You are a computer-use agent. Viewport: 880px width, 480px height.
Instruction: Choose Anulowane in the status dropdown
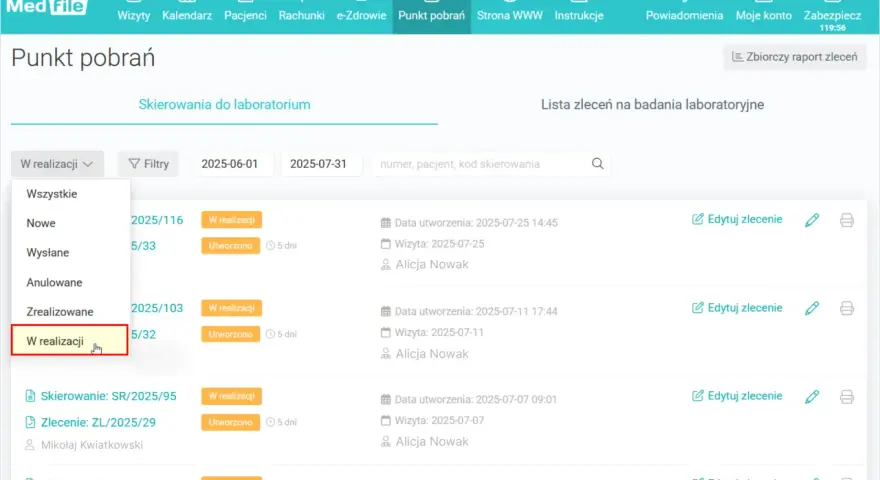coord(71,282)
